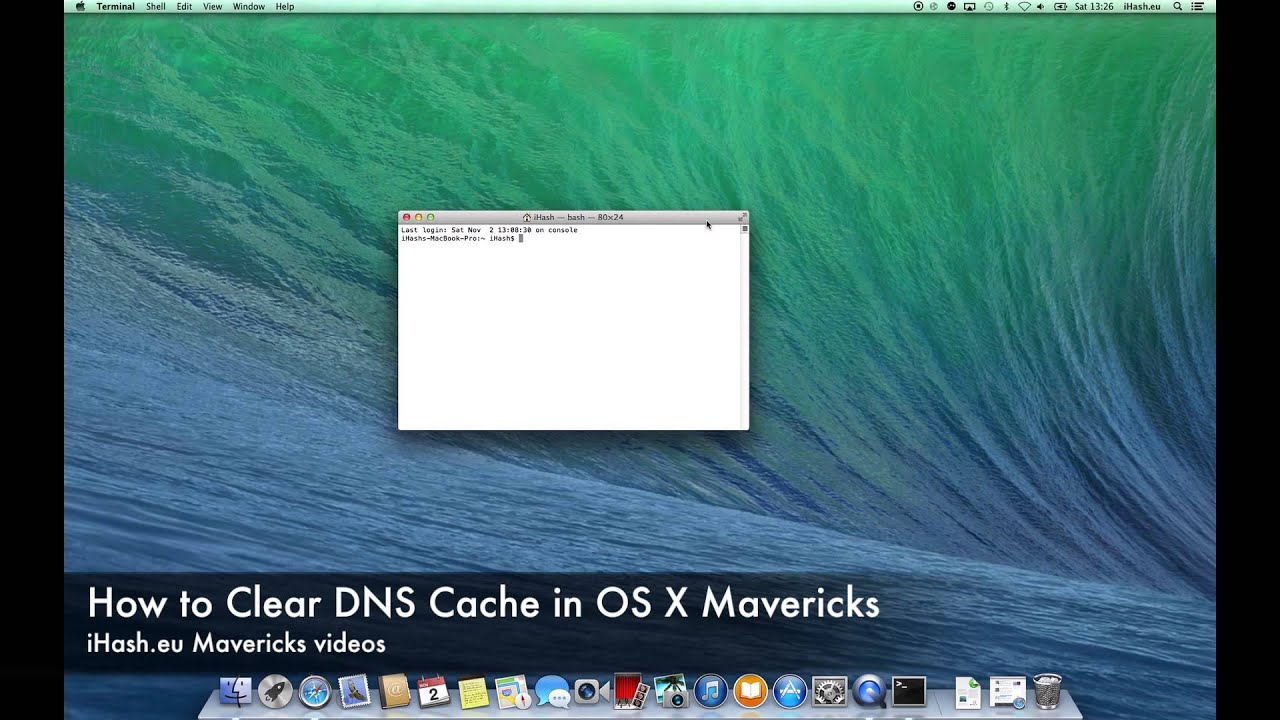The image size is (1280, 720).
Task: Open the Terminal application menu
Action: [115, 6]
